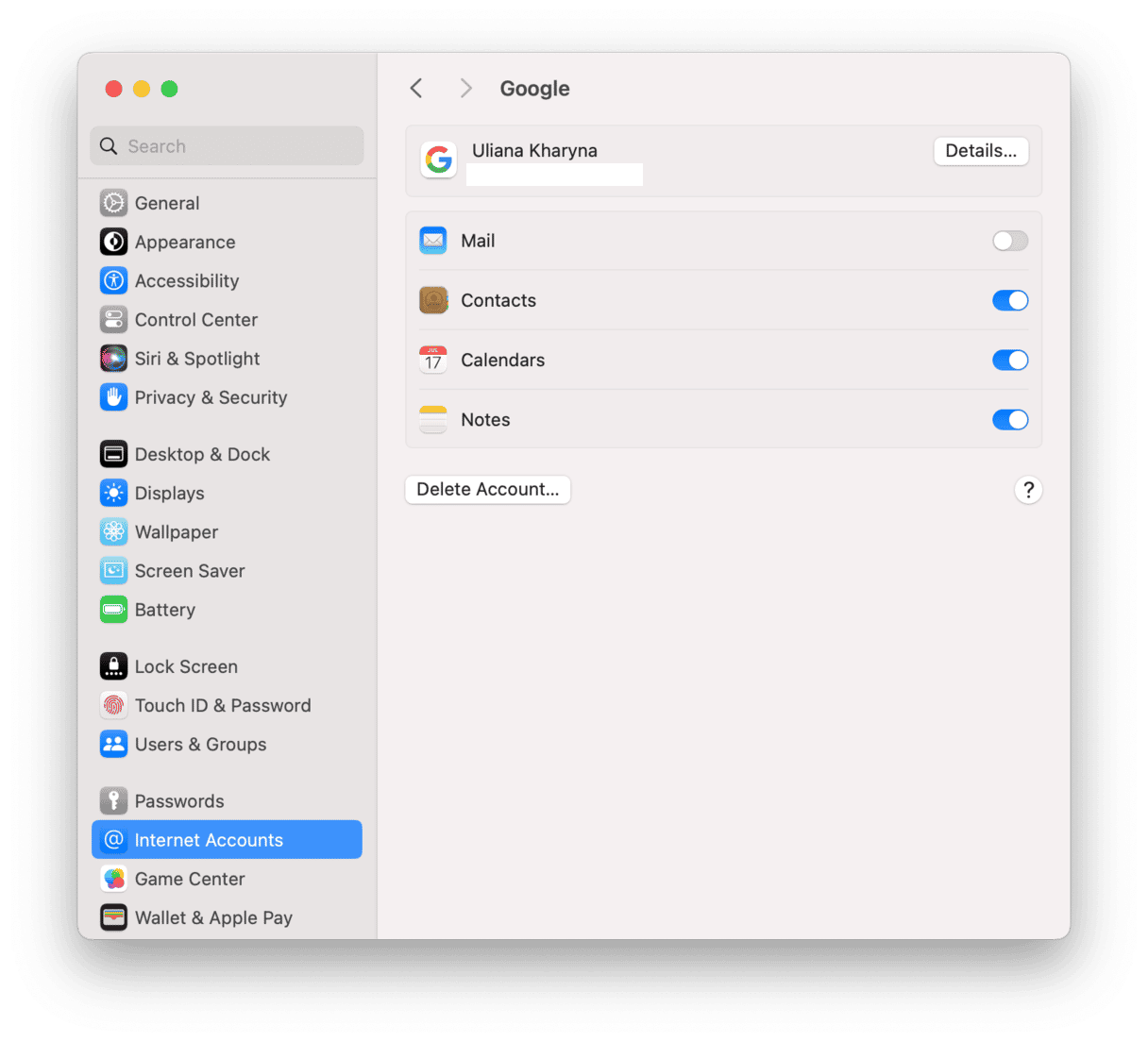Click the Mail row label
Image resolution: width=1148 pixels, height=1042 pixels.
click(x=478, y=241)
